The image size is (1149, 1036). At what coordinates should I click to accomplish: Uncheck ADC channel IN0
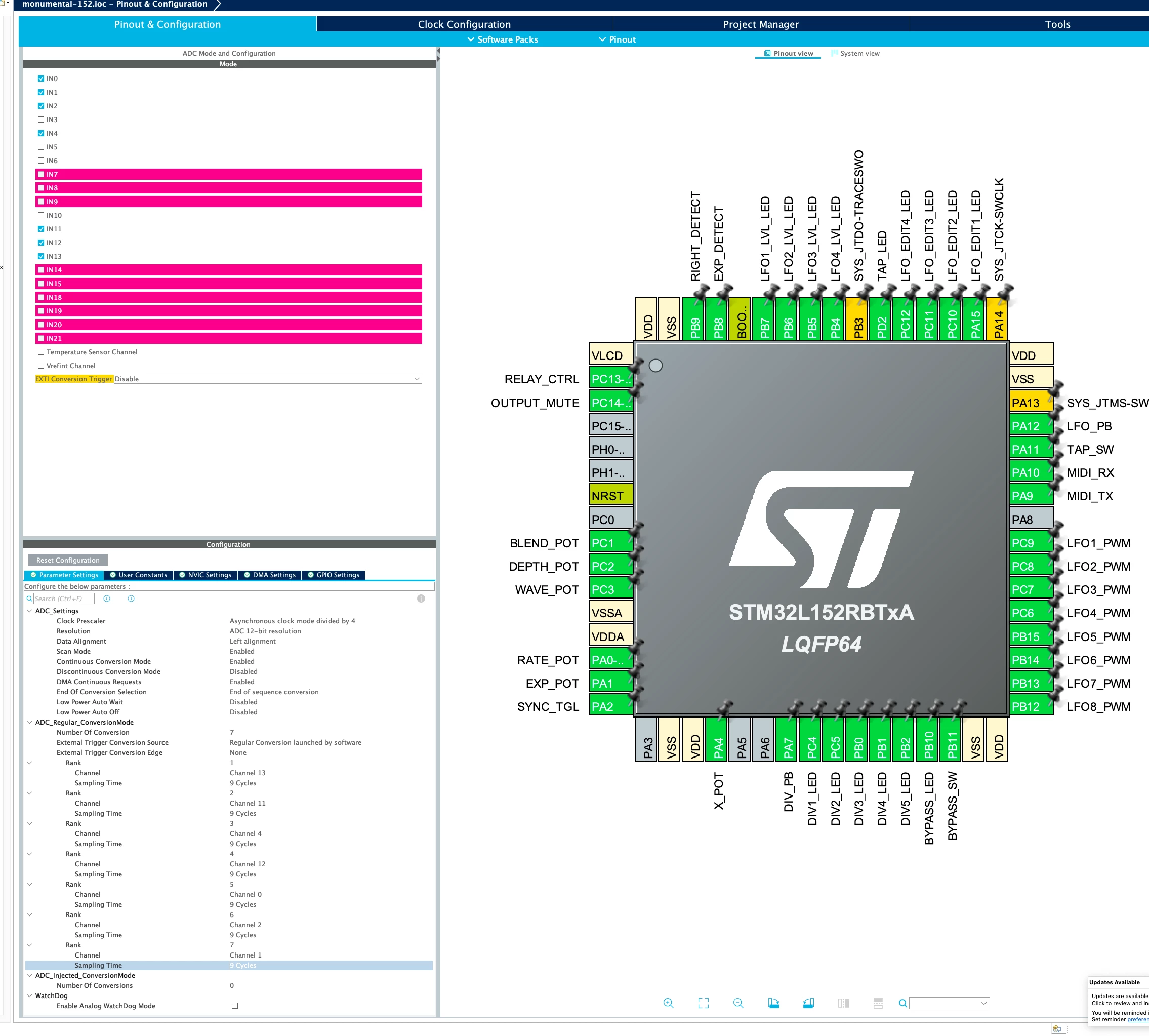pos(41,78)
